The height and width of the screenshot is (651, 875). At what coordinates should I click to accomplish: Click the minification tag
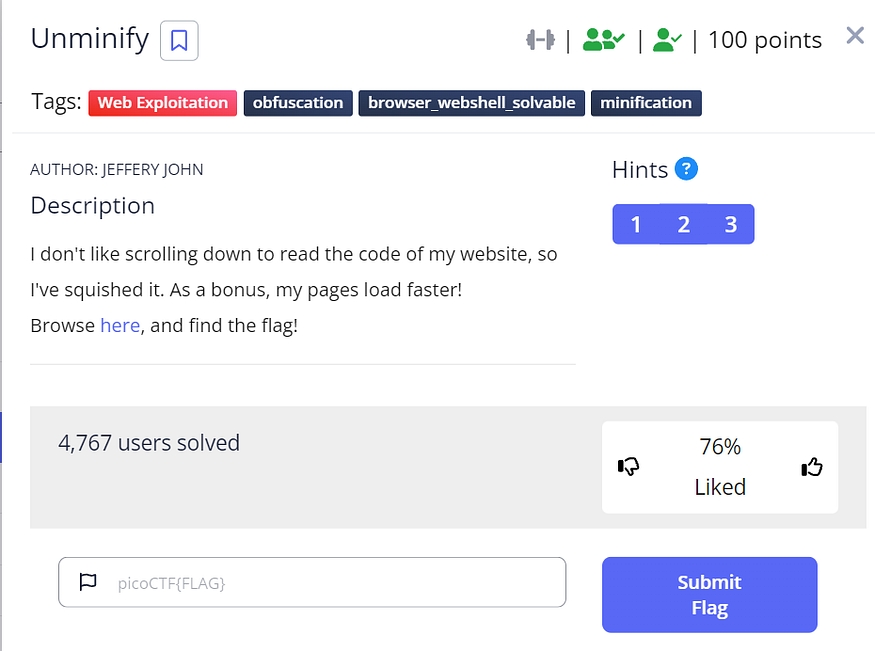pyautogui.click(x=646, y=103)
